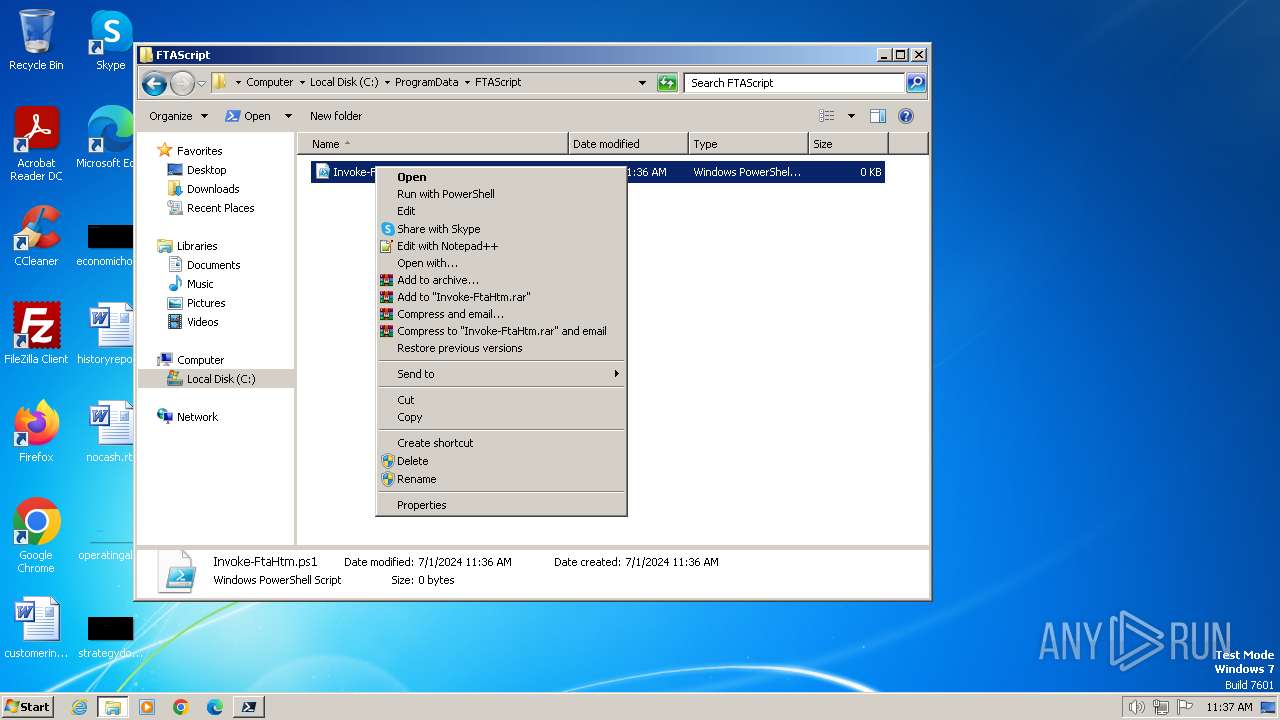The width and height of the screenshot is (1280, 720).
Task: Click the Explorer Back navigation arrow
Action: coord(154,83)
